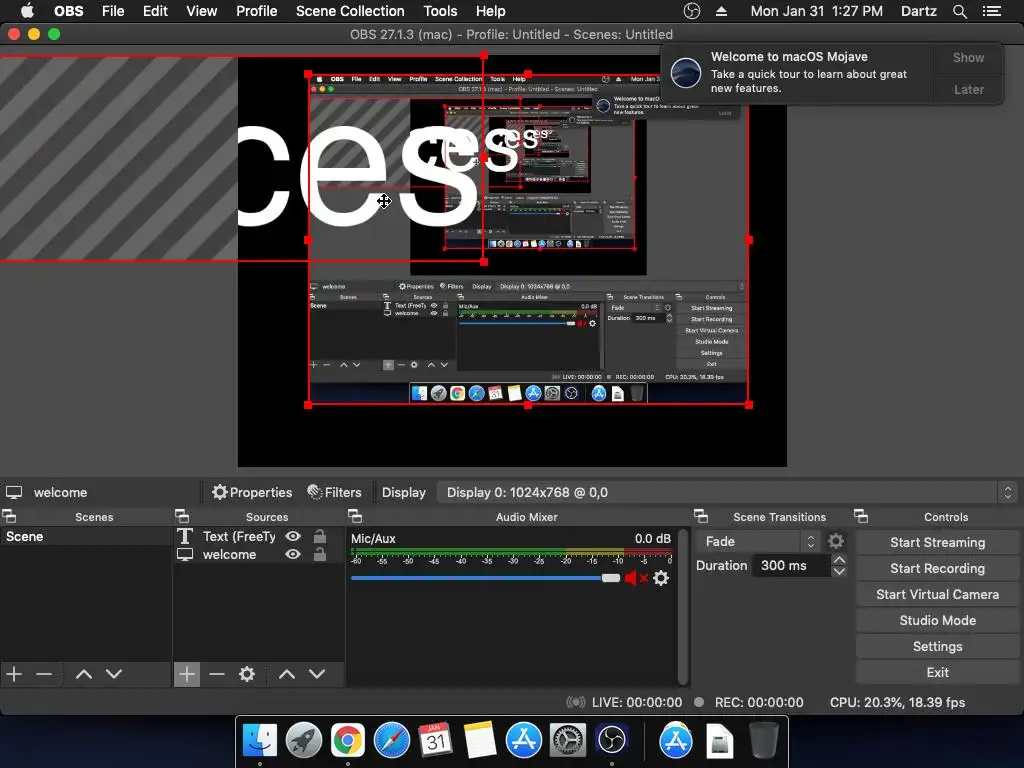Move scene down in Scenes list
This screenshot has height=768, width=1024.
pos(114,674)
